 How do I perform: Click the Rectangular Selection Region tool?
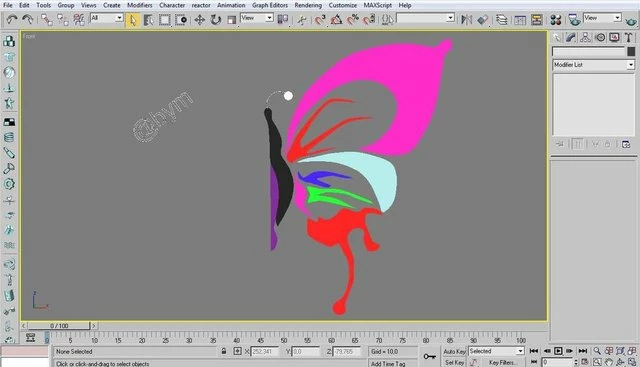[164, 20]
